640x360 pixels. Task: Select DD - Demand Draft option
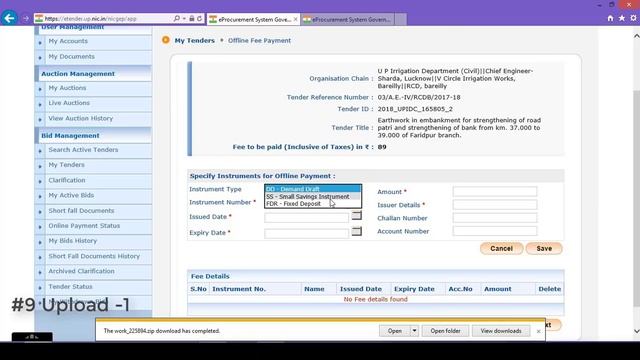(x=313, y=189)
